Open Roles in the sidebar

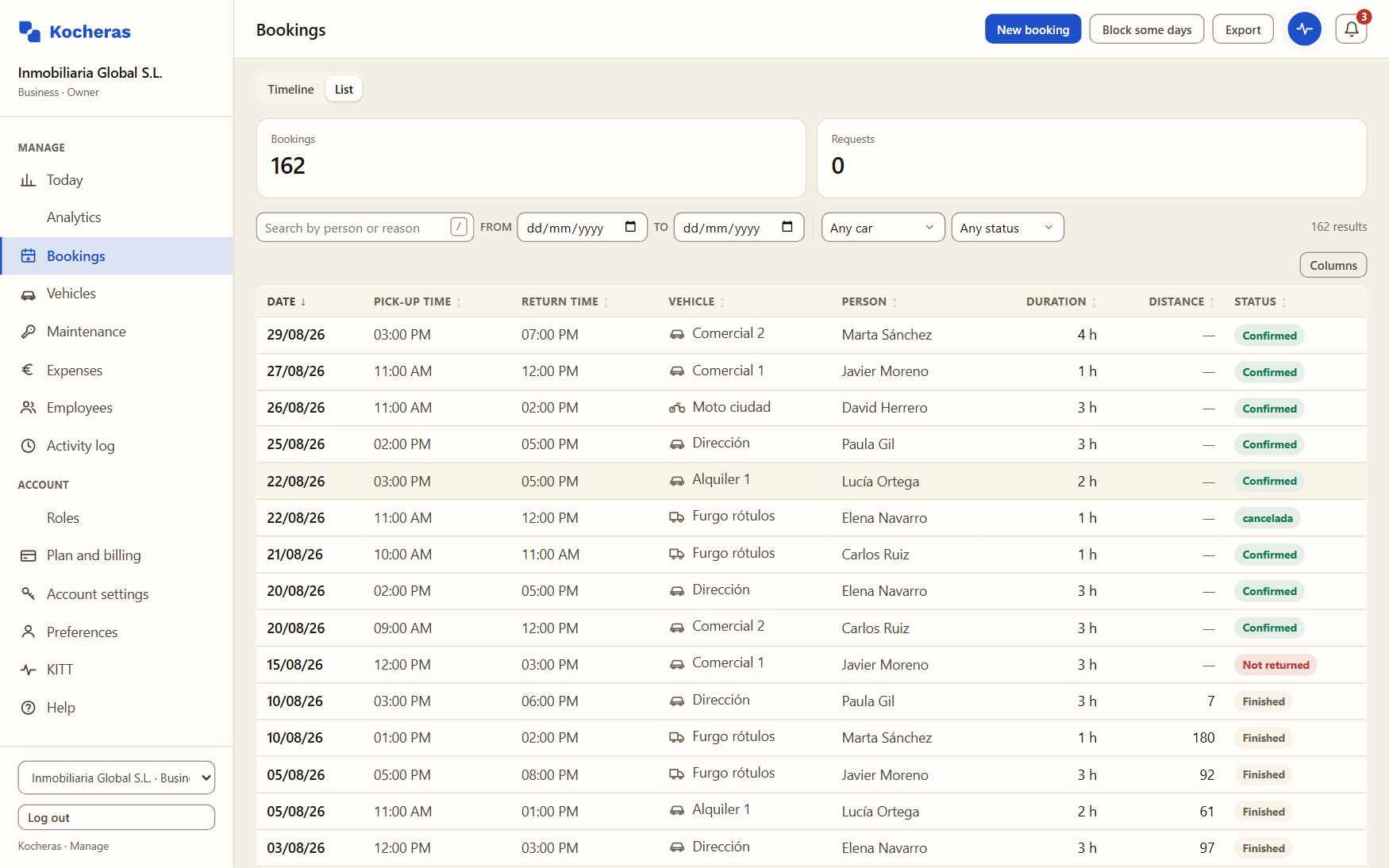click(x=63, y=517)
